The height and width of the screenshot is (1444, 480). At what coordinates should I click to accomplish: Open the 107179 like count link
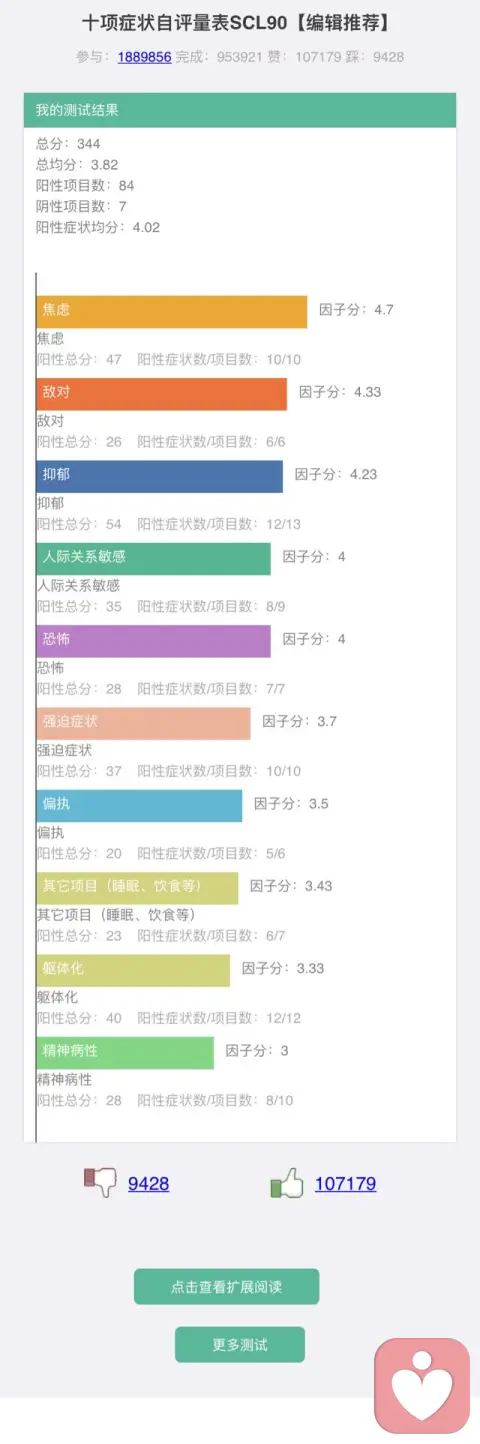pyautogui.click(x=345, y=1184)
